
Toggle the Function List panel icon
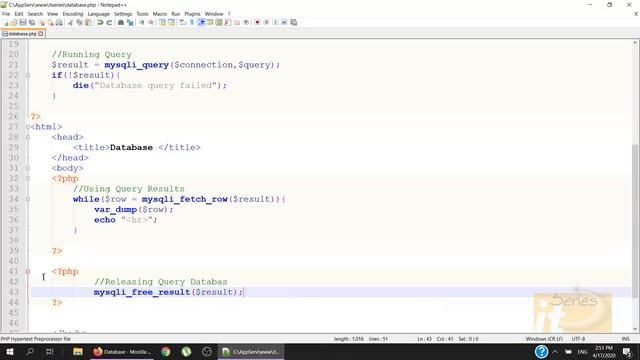click(x=228, y=22)
